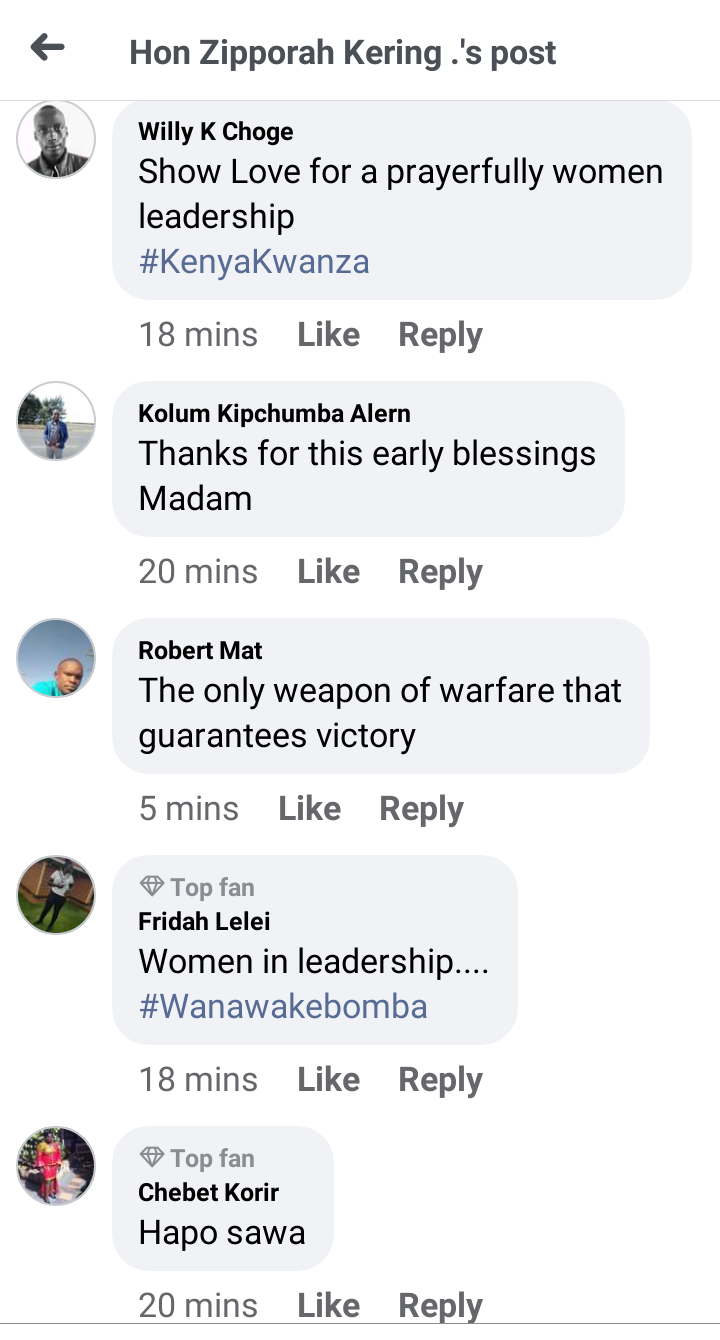Like Fridah Lelei's comment
720x1340 pixels.
328,1079
